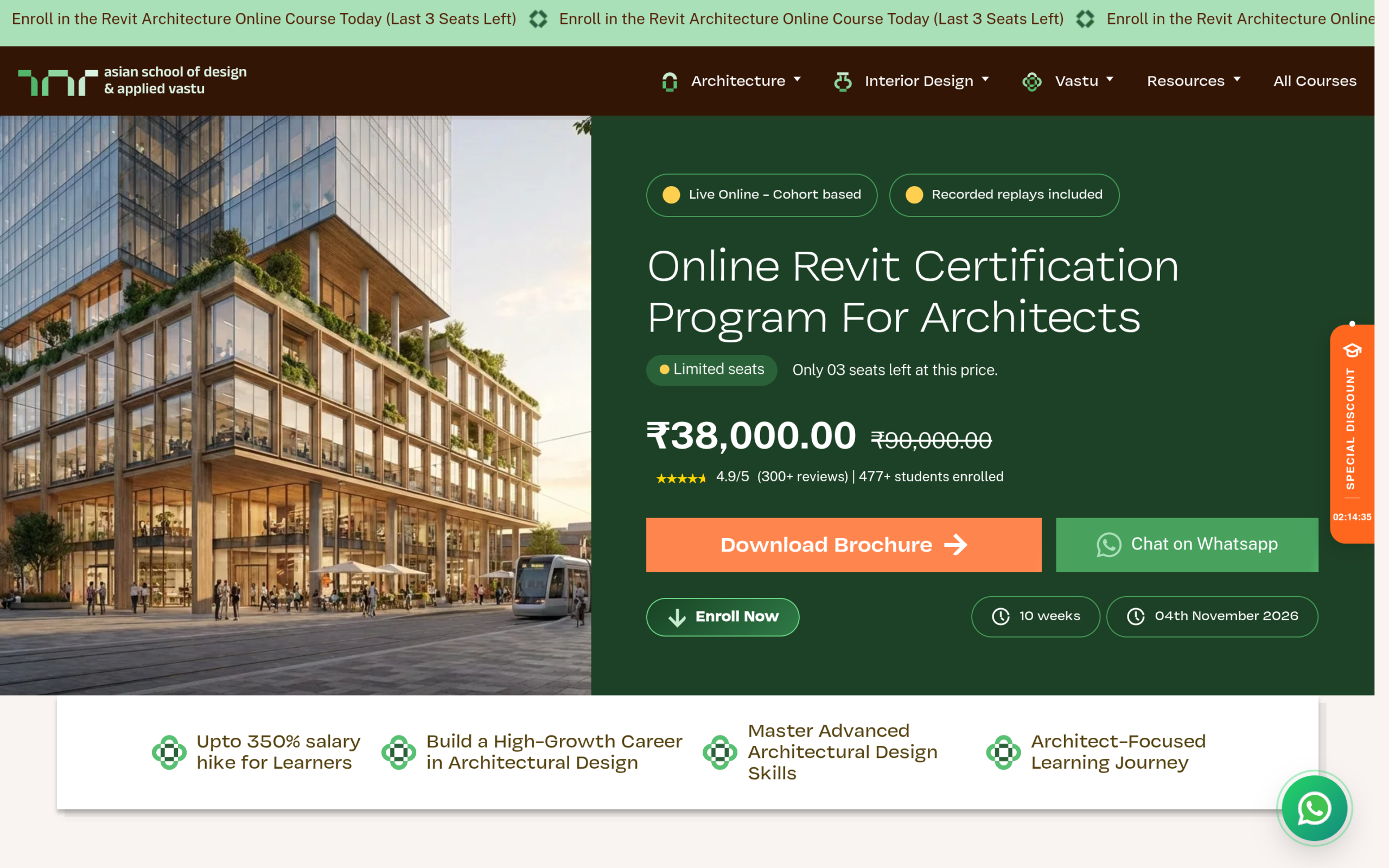Click the icon beside Upto 350% salary hike
The image size is (1389, 868).
[169, 752]
